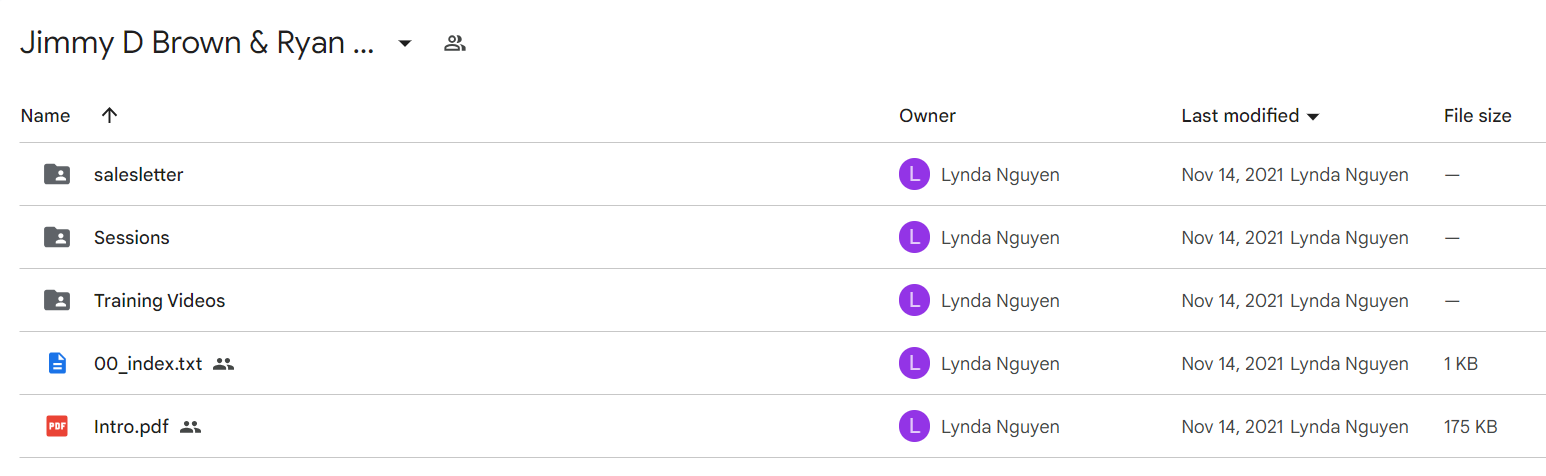1546x476 pixels.
Task: Select the Intro.pdf file name
Action: coord(131,427)
